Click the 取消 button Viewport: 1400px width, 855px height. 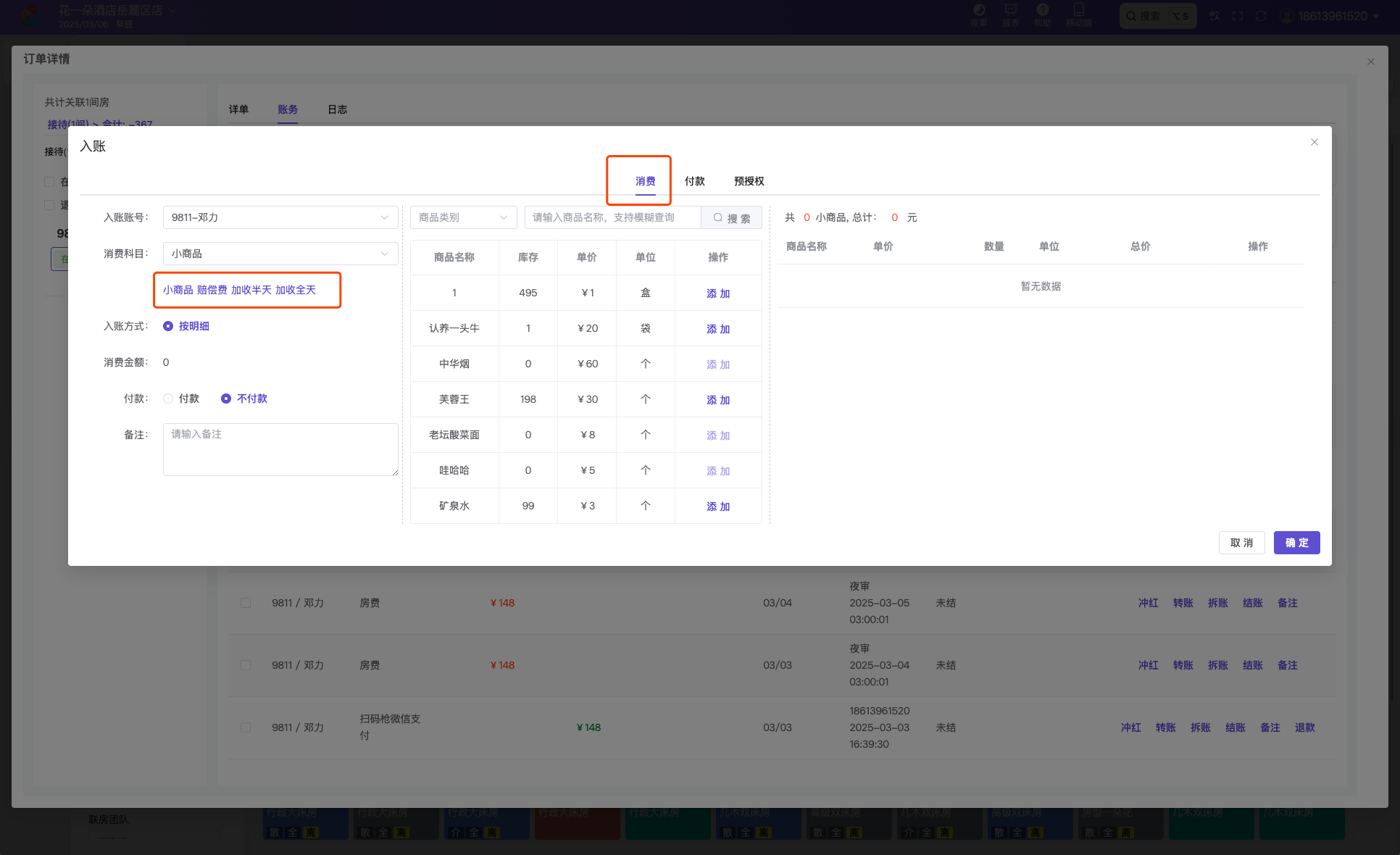1241,543
